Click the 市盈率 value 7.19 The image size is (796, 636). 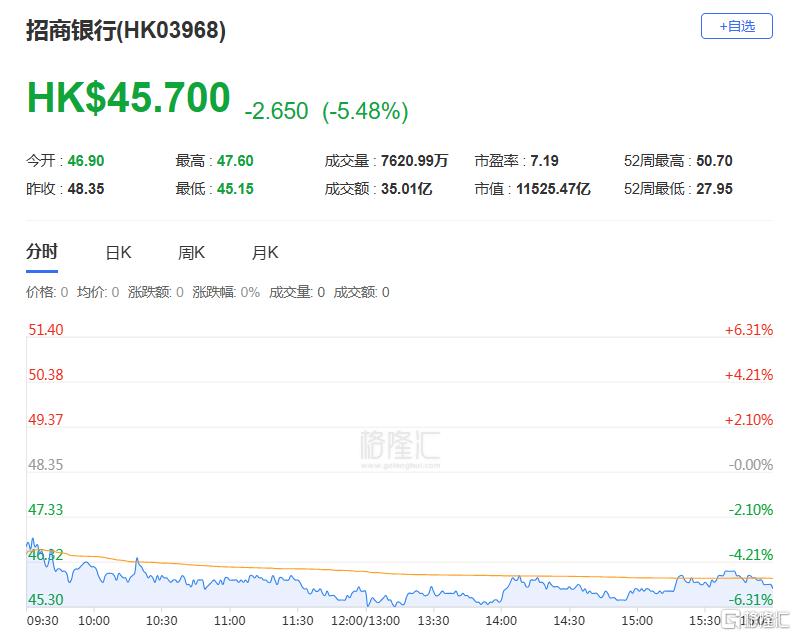click(x=544, y=161)
